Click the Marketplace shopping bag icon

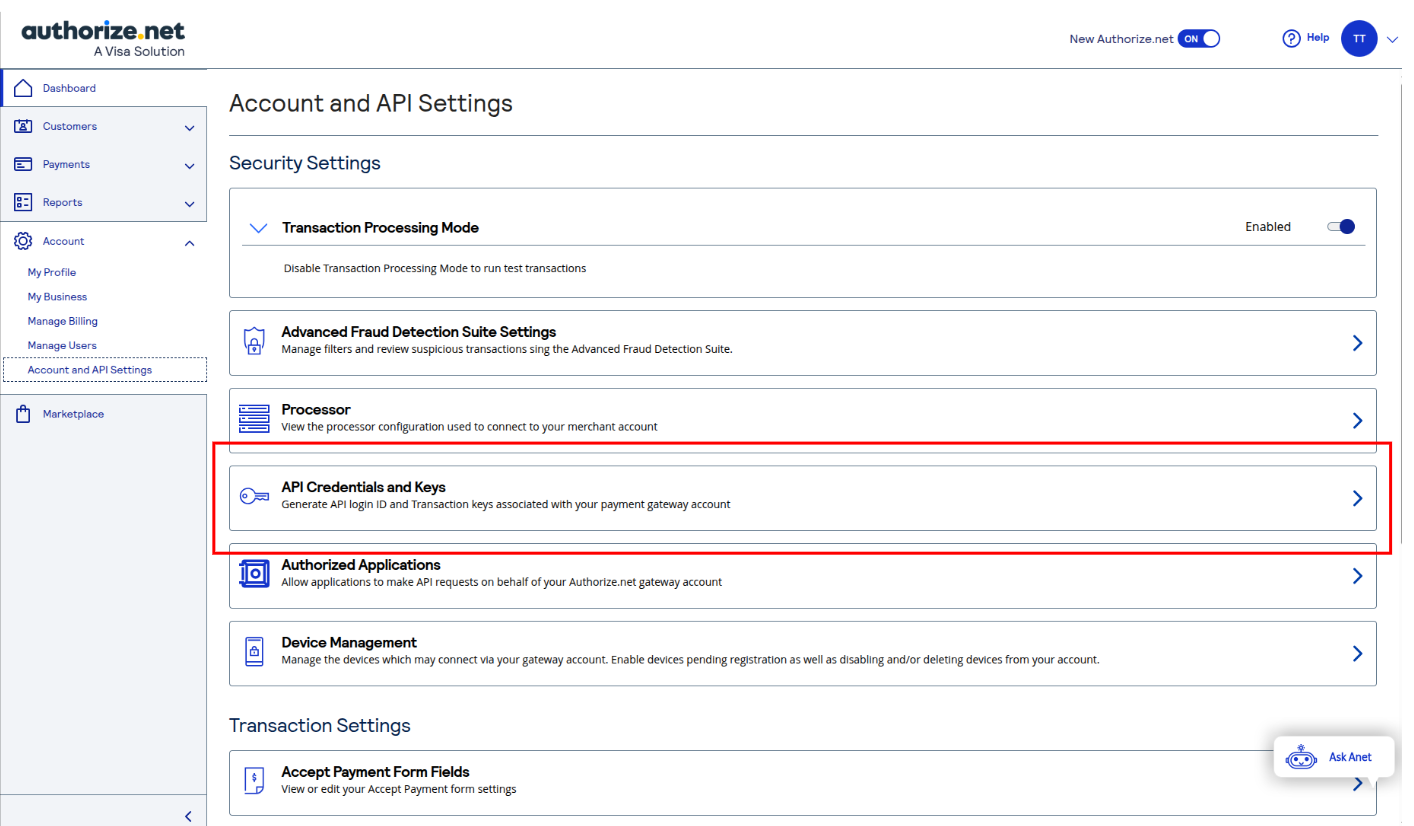[x=24, y=414]
